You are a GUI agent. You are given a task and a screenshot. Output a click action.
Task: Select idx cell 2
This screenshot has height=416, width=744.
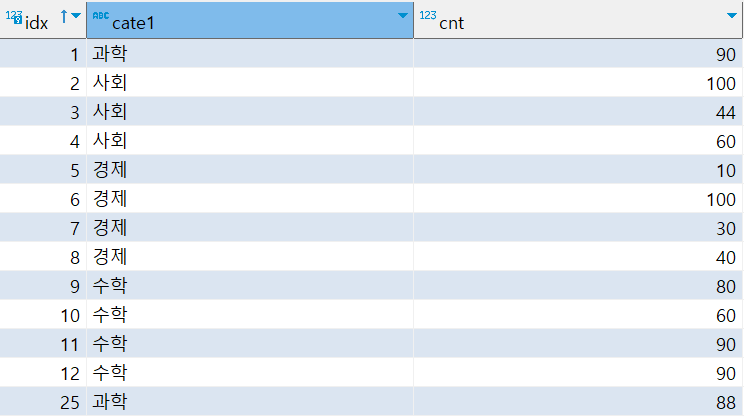tap(43, 83)
